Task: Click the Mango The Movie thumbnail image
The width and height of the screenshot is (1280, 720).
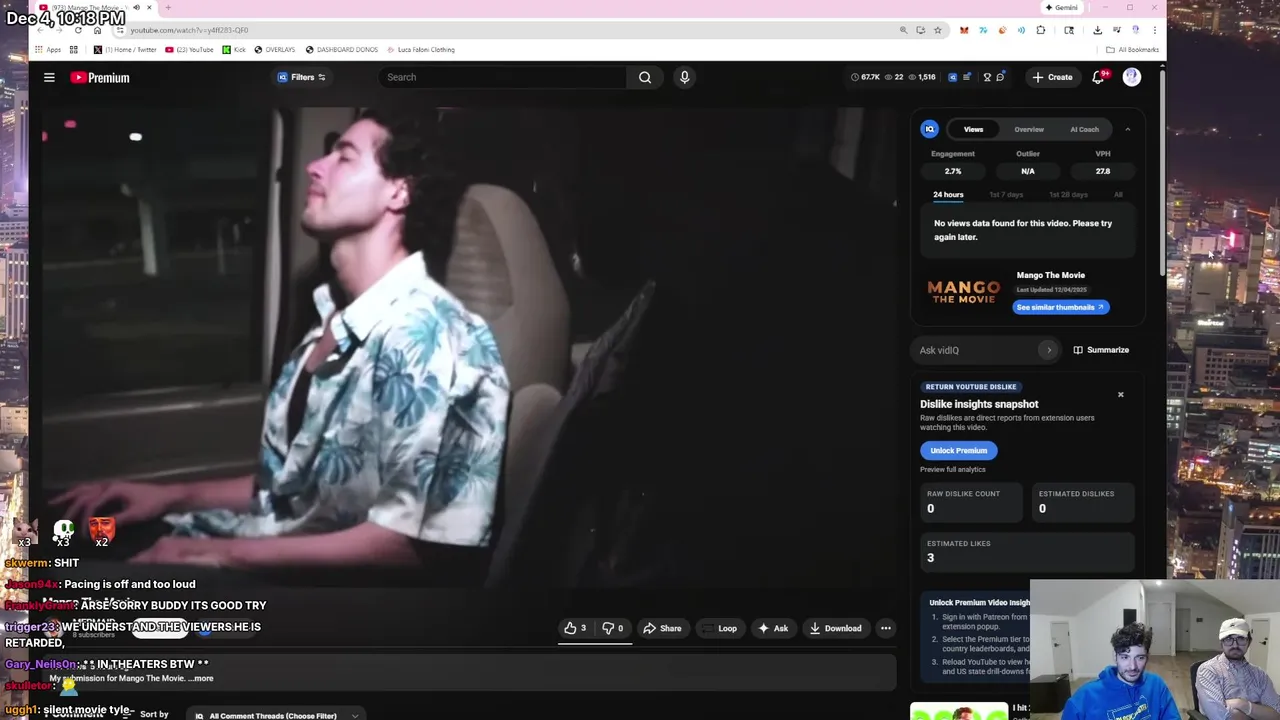Action: (963, 291)
